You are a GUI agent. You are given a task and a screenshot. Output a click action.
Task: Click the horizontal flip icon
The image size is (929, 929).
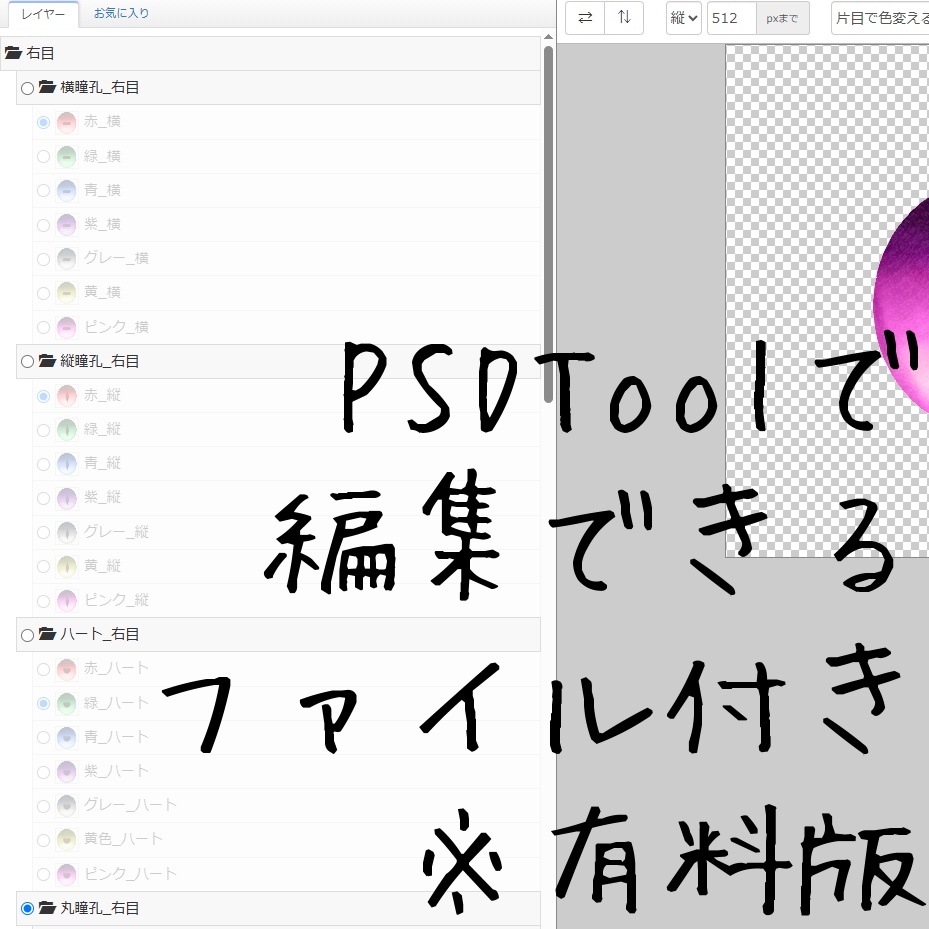[x=584, y=18]
